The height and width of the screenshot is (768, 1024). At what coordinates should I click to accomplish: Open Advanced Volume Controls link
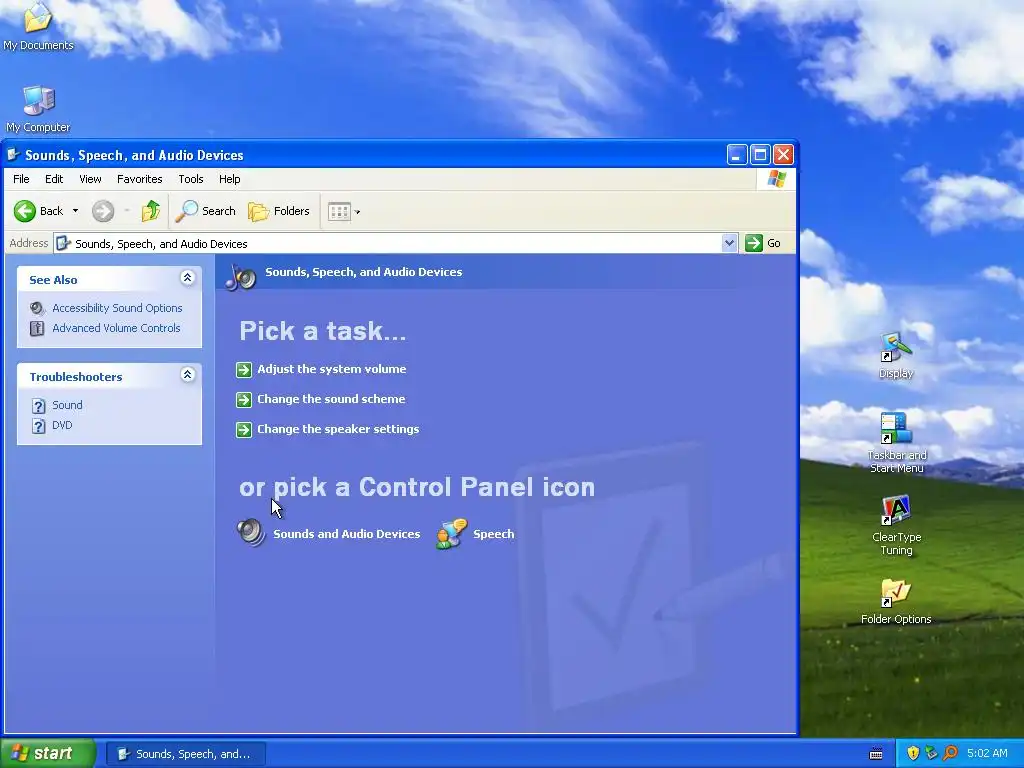(116, 328)
